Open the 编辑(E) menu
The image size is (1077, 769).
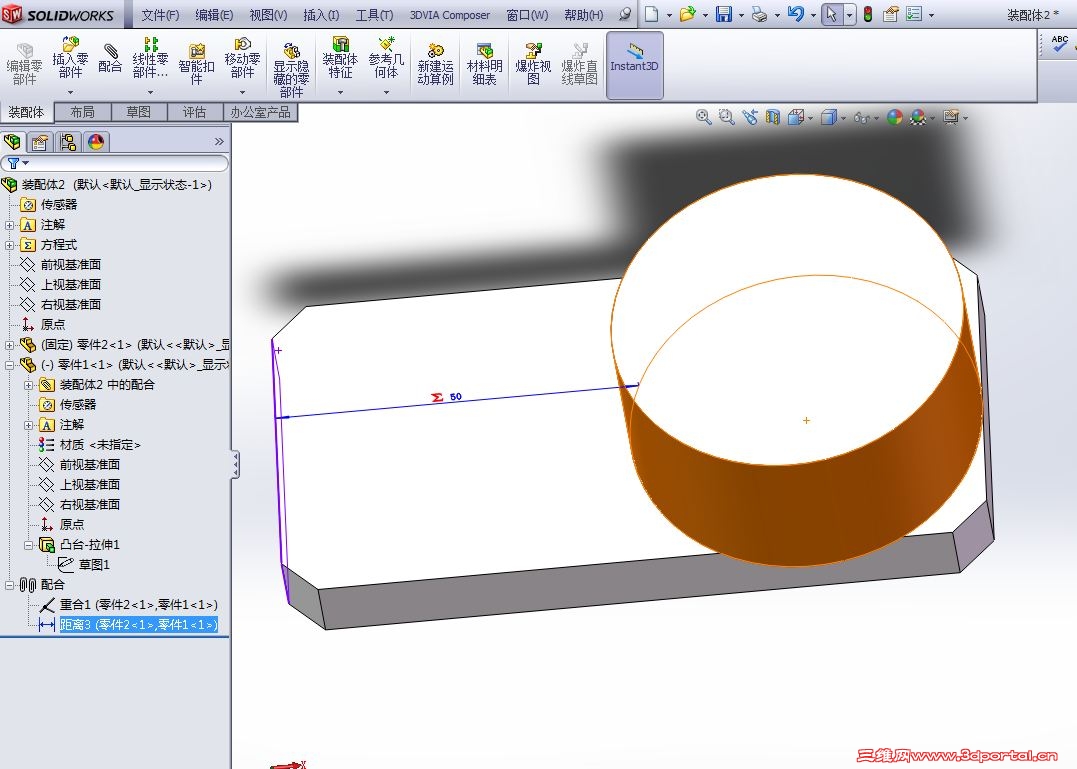(214, 14)
